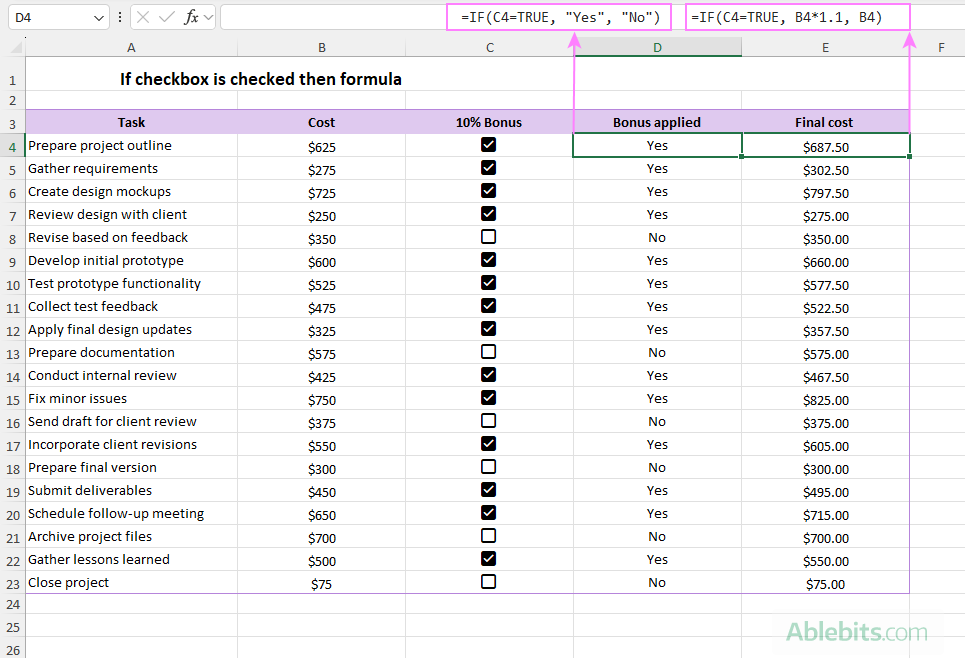Select the cell containing $600 for Develop initial prototype
This screenshot has height=658, width=965.
coord(321,260)
